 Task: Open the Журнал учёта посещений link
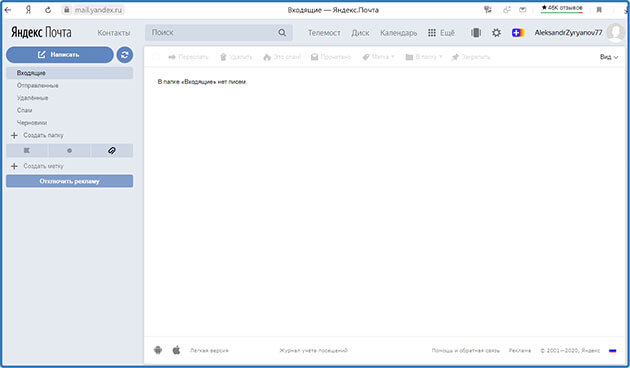point(313,350)
